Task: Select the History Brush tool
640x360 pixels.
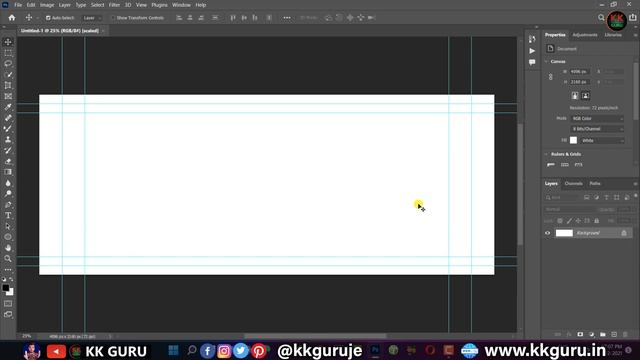Action: (x=8, y=150)
